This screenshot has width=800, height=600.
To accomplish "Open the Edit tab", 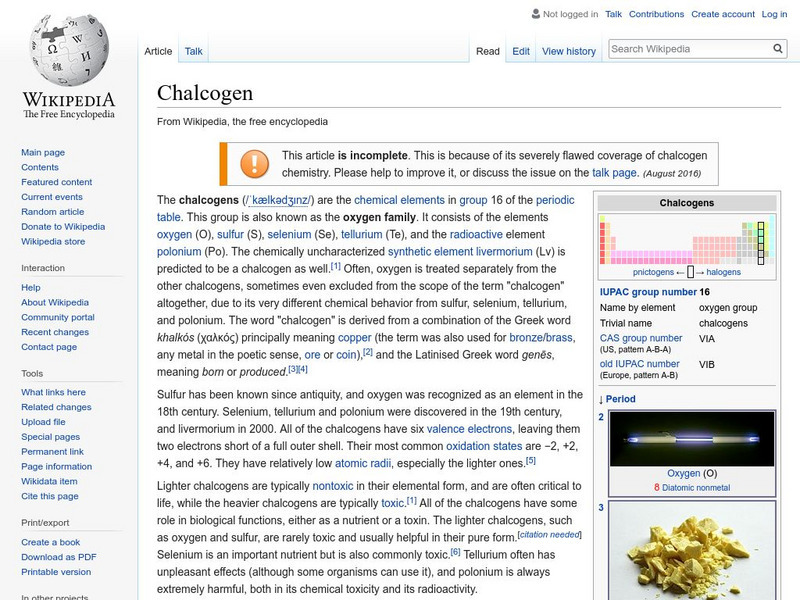I will pos(521,51).
